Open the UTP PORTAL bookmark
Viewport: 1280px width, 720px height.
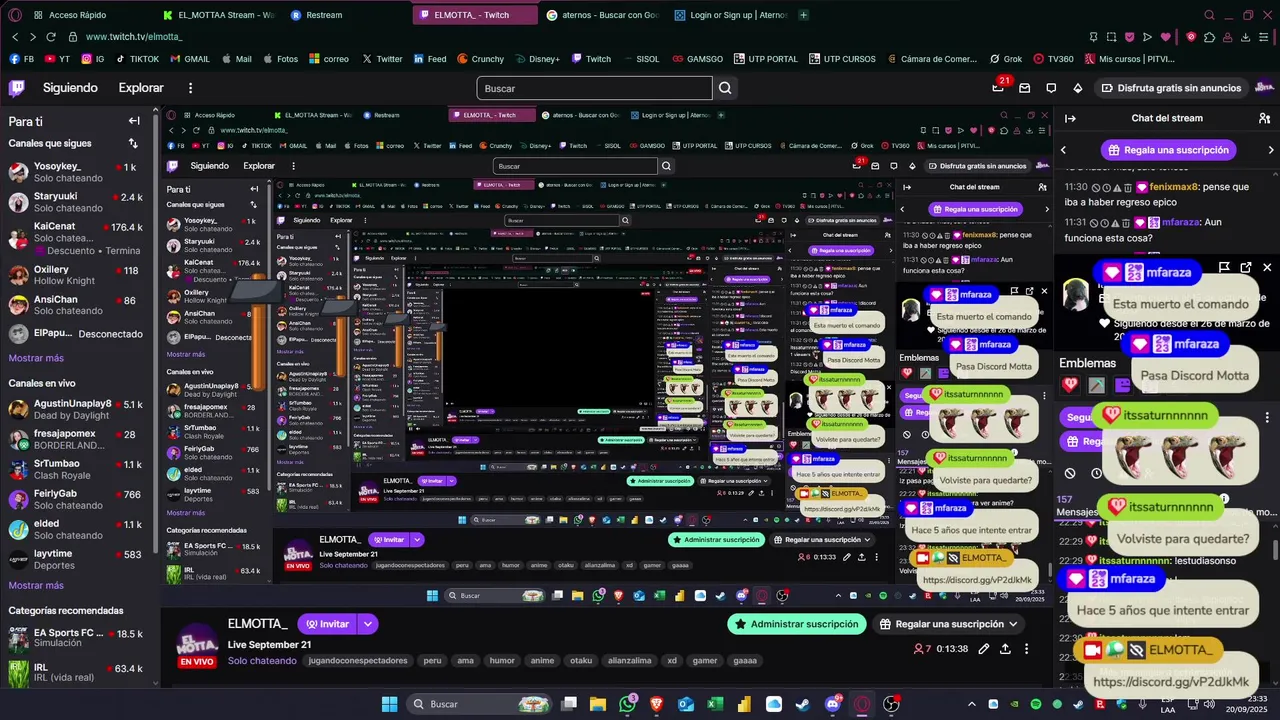click(x=766, y=59)
